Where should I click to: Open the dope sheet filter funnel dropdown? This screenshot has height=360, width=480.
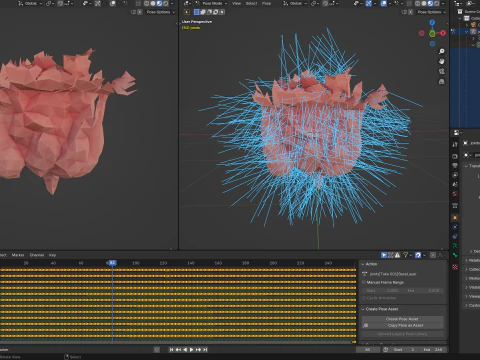[407, 255]
